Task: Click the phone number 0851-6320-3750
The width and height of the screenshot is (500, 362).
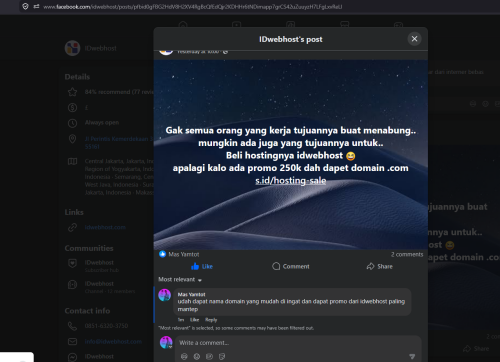Action: tap(106, 326)
